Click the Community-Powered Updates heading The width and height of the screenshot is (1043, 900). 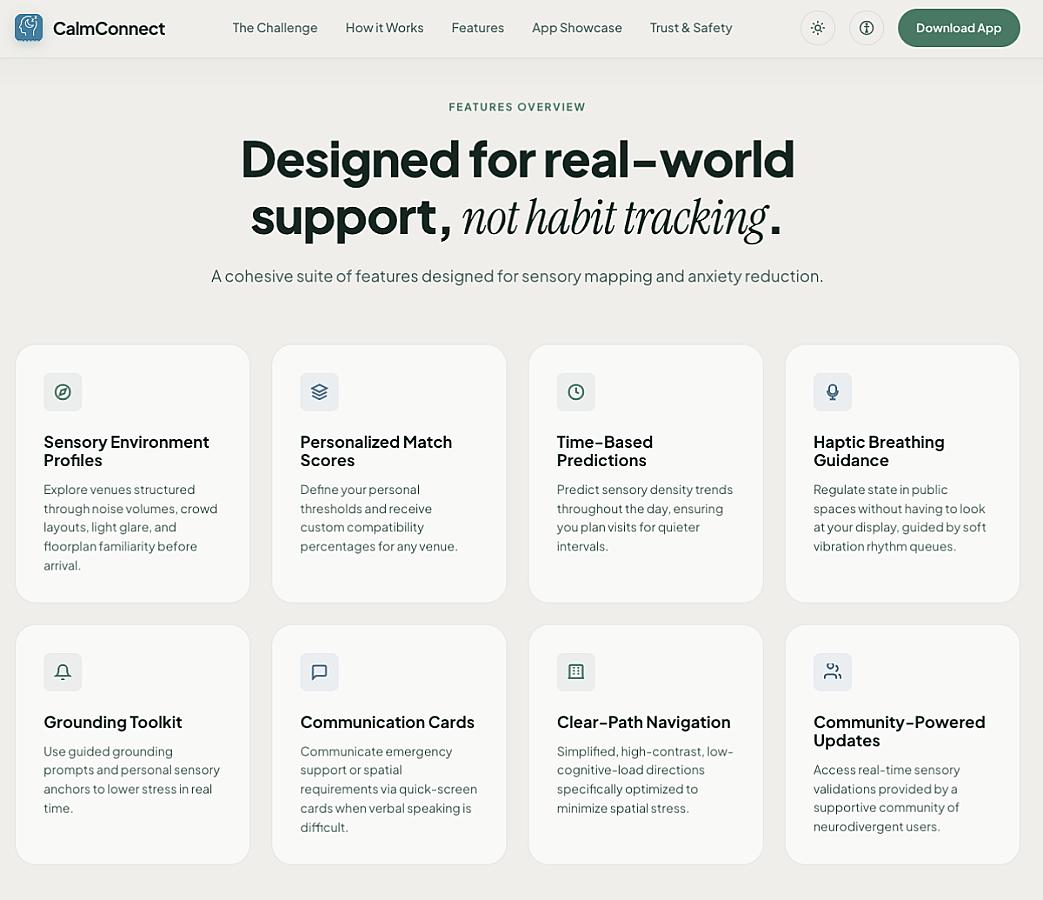pyautogui.click(x=899, y=731)
